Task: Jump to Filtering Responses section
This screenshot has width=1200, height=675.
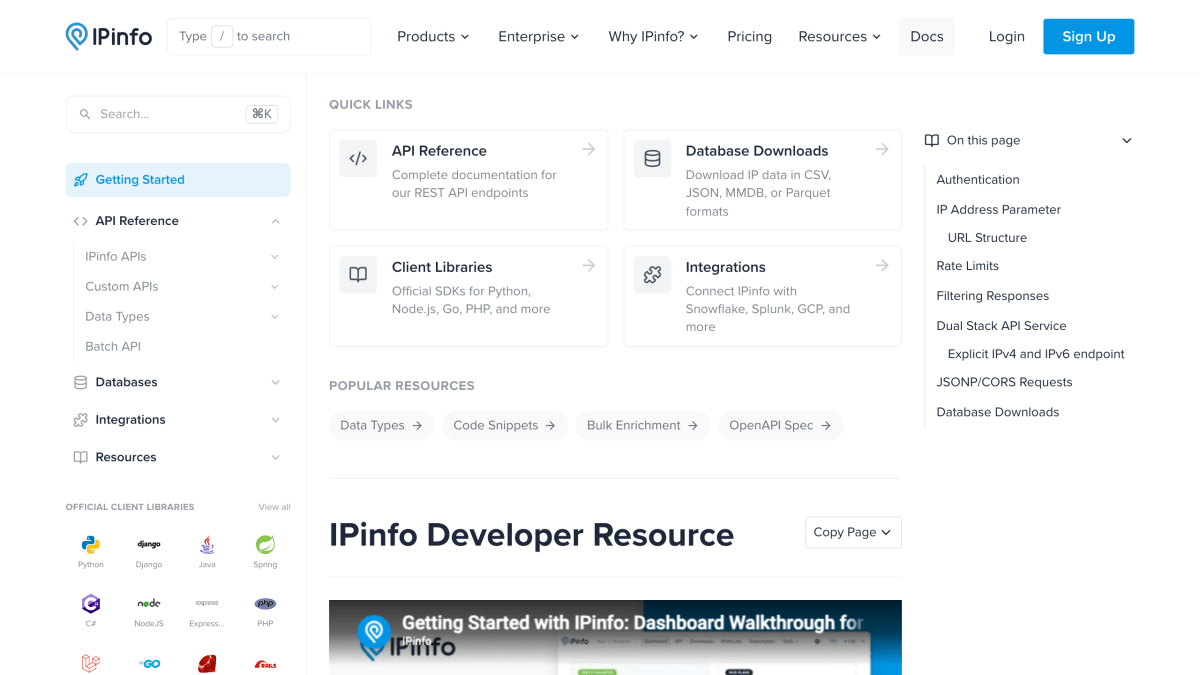Action: click(992, 296)
